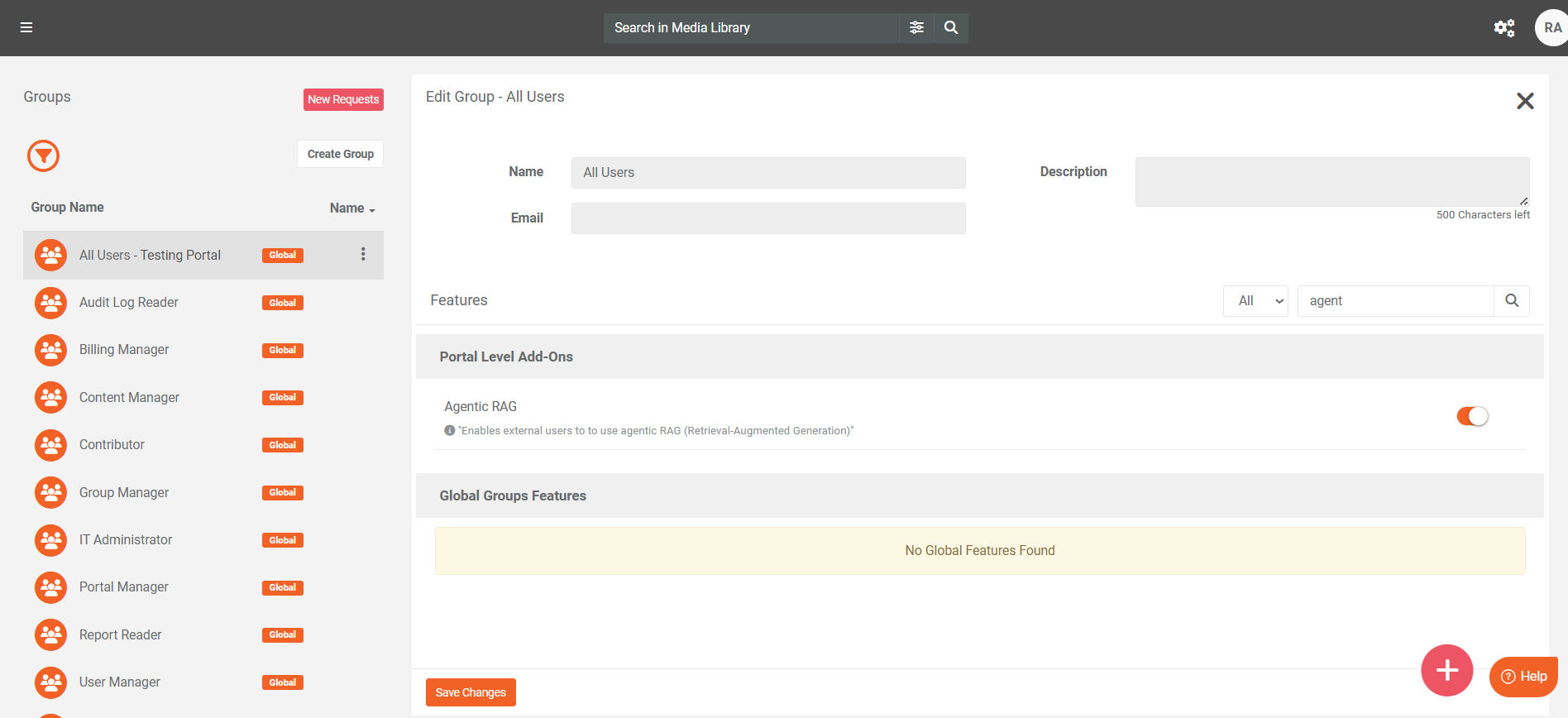Click the features search magnifier button
The image size is (1568, 718).
point(1511,301)
